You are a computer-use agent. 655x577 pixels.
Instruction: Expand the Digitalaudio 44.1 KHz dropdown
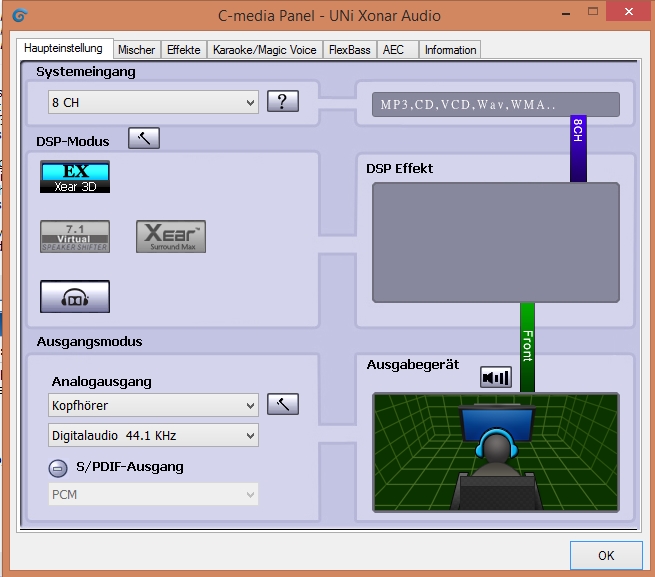[153, 435]
